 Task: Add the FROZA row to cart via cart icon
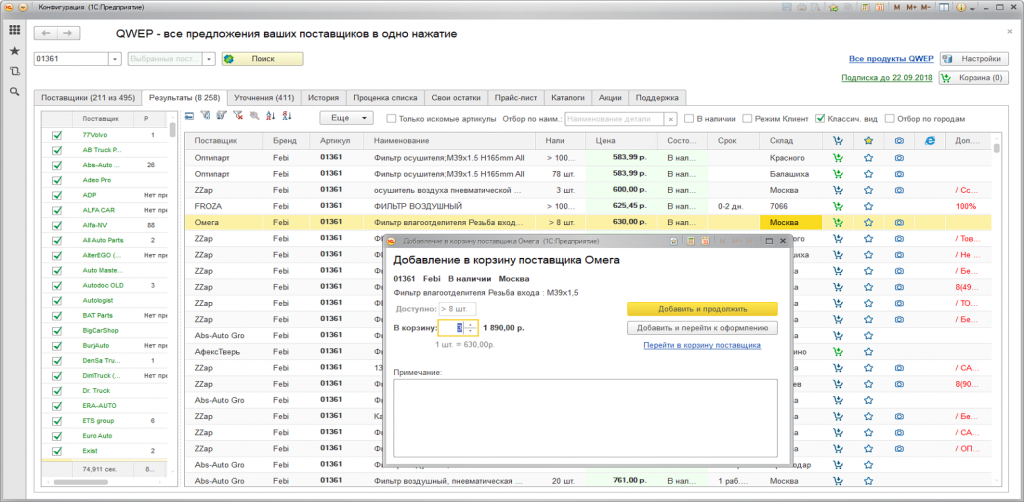pos(838,206)
